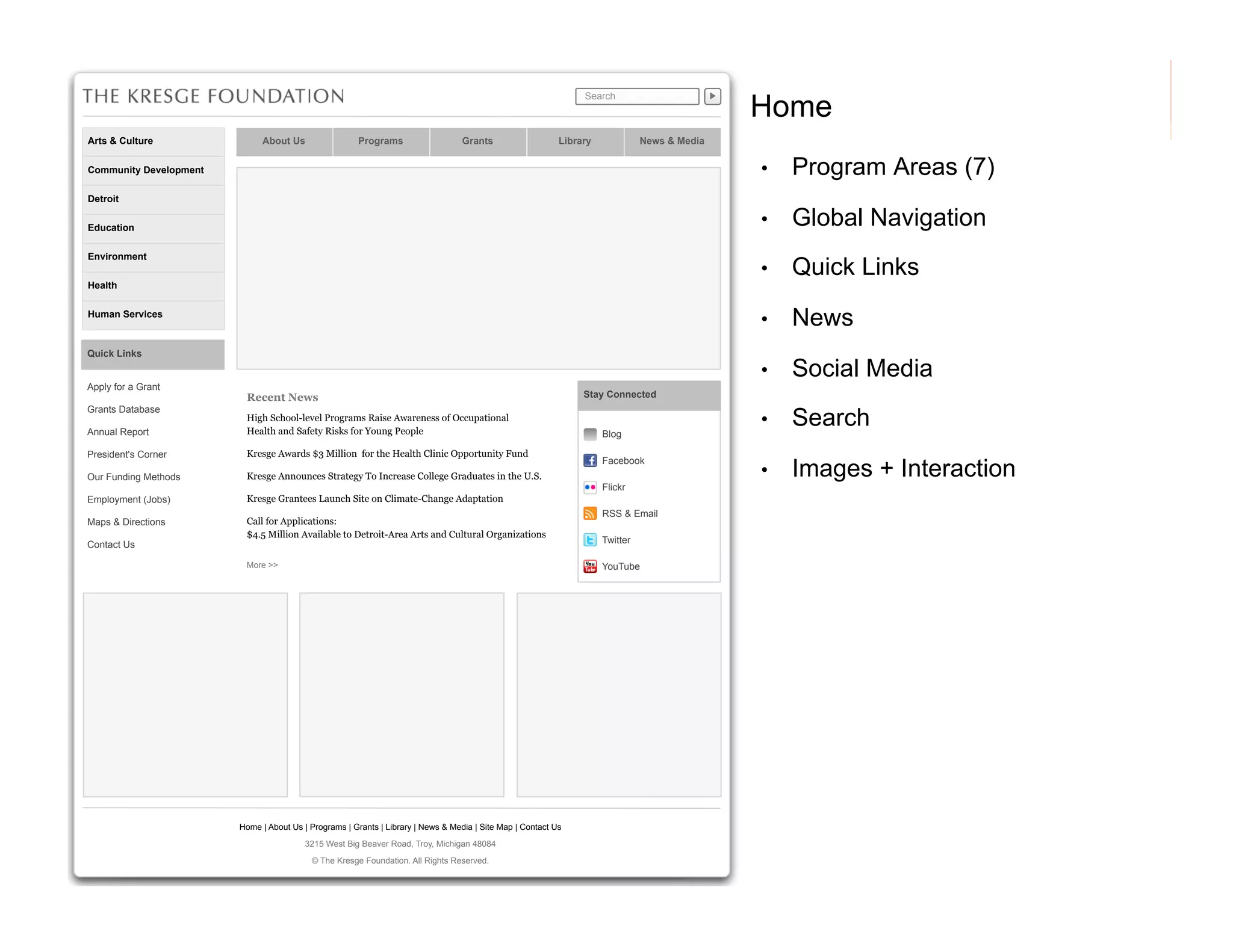
Task: Open the News & Media tab
Action: (x=672, y=141)
